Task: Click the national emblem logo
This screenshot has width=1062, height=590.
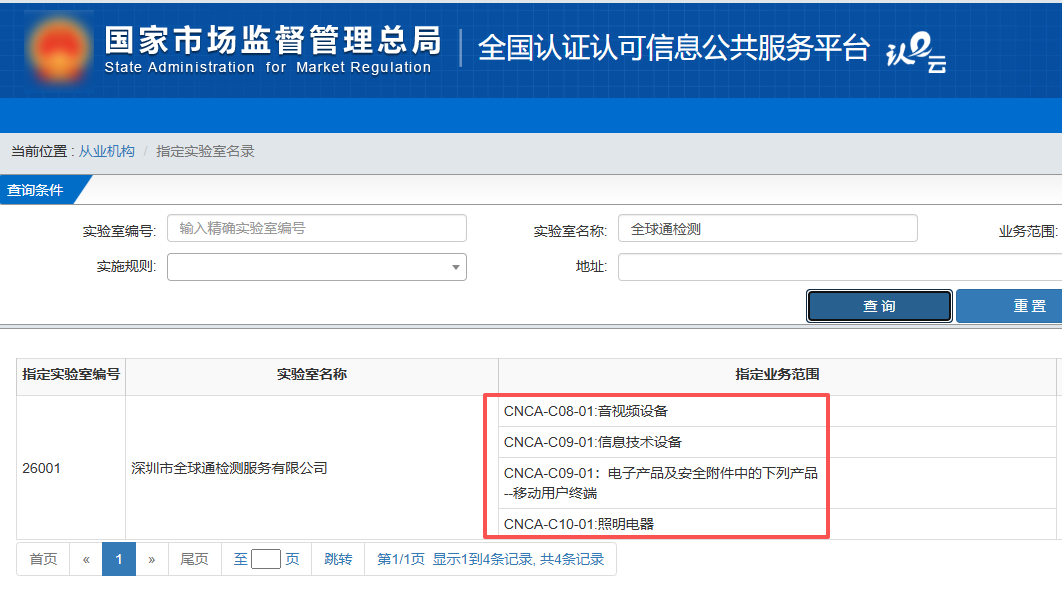Action: [x=58, y=49]
